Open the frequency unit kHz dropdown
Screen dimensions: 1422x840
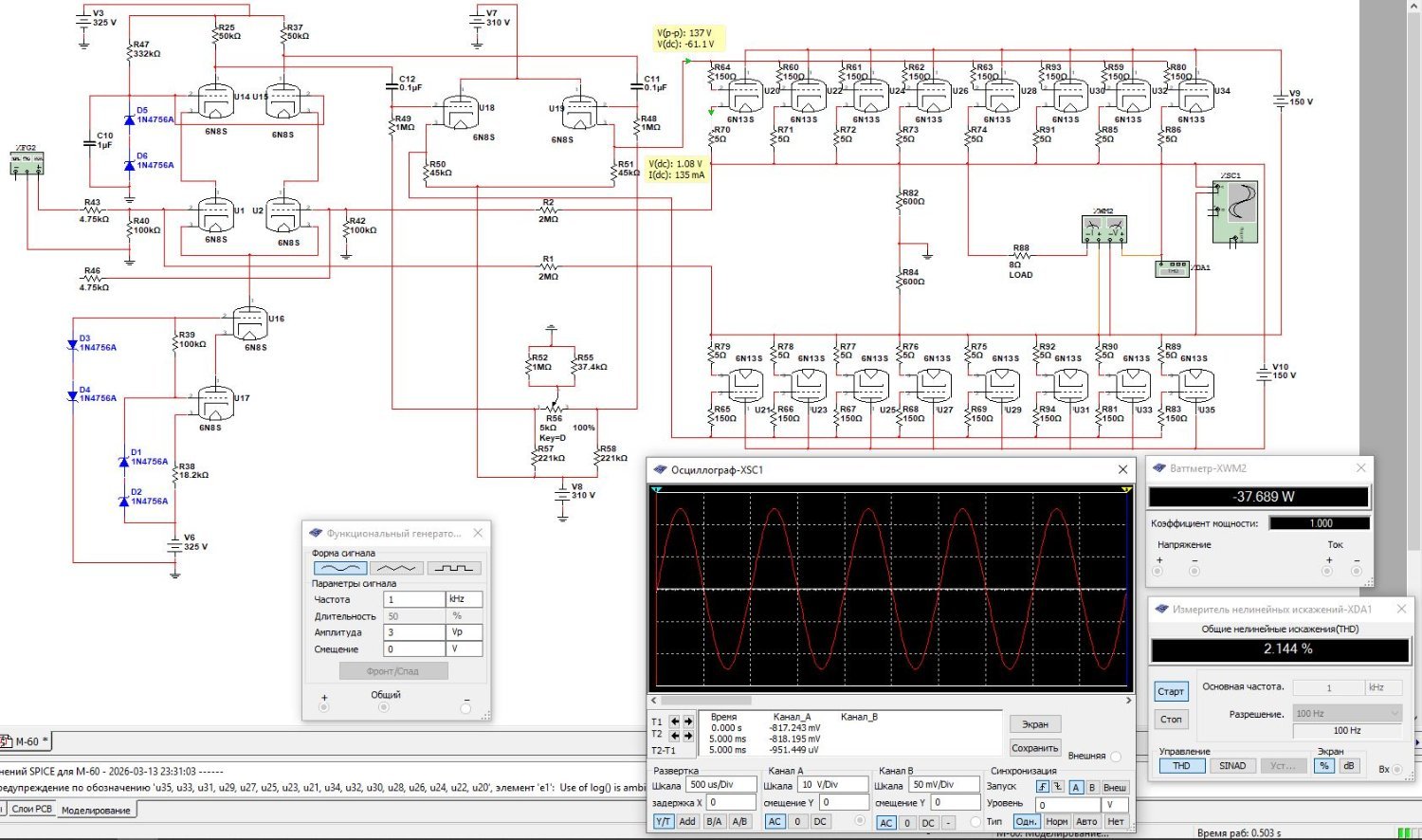tap(465, 599)
